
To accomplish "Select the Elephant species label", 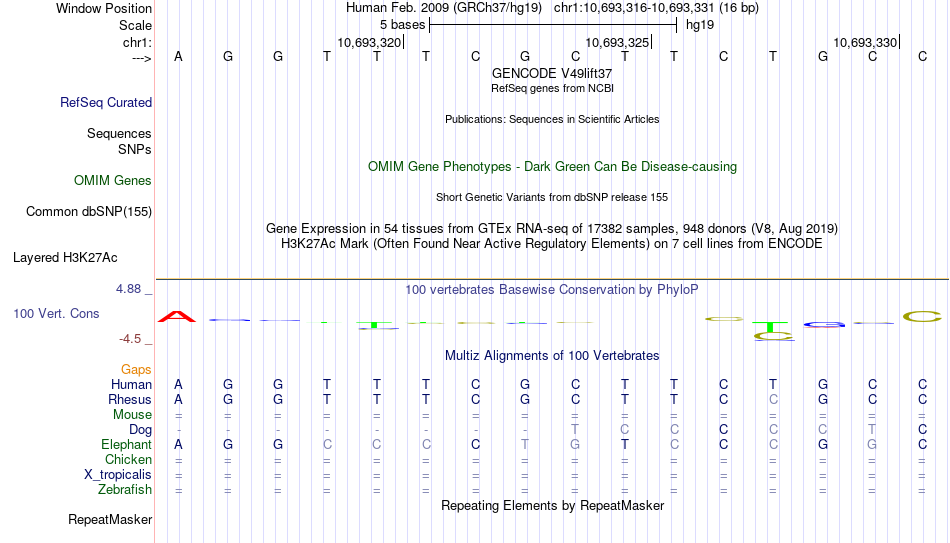I will (x=126, y=444).
